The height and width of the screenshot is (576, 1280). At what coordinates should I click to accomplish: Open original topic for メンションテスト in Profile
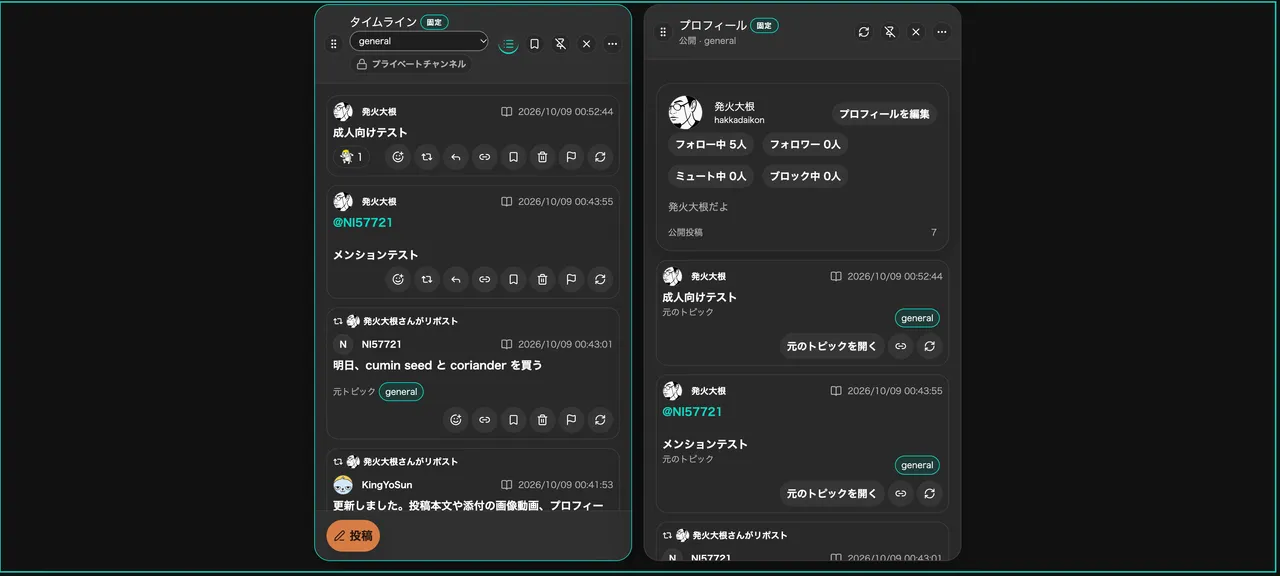(832, 493)
